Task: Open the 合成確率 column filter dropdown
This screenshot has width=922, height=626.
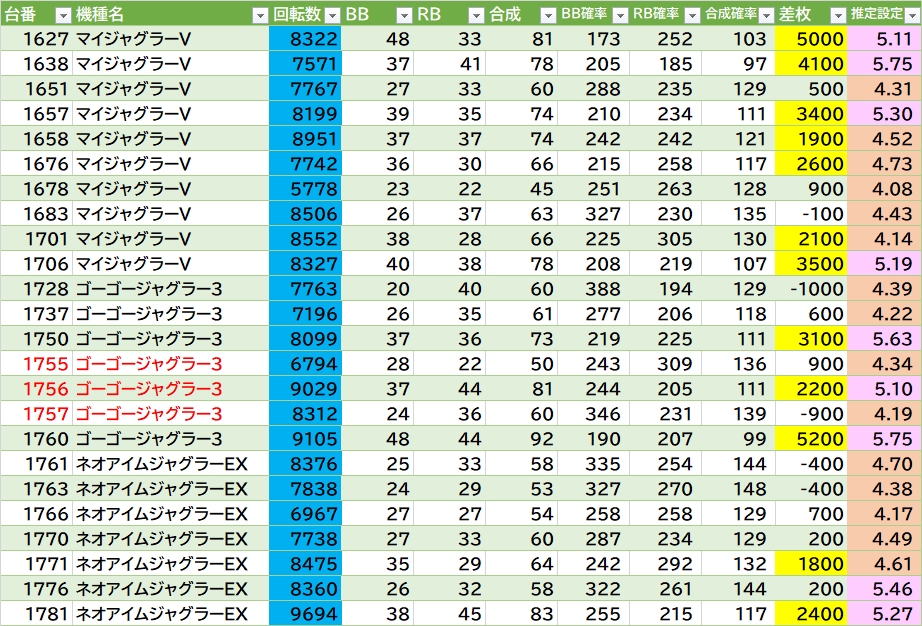Action: click(x=766, y=15)
